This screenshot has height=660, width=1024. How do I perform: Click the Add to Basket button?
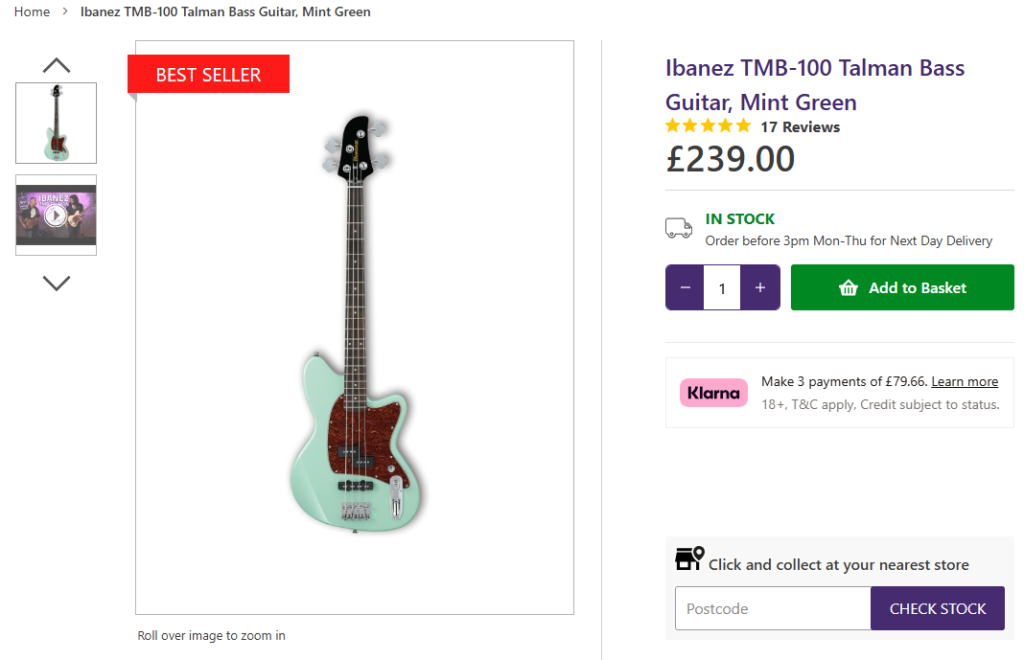click(x=902, y=287)
